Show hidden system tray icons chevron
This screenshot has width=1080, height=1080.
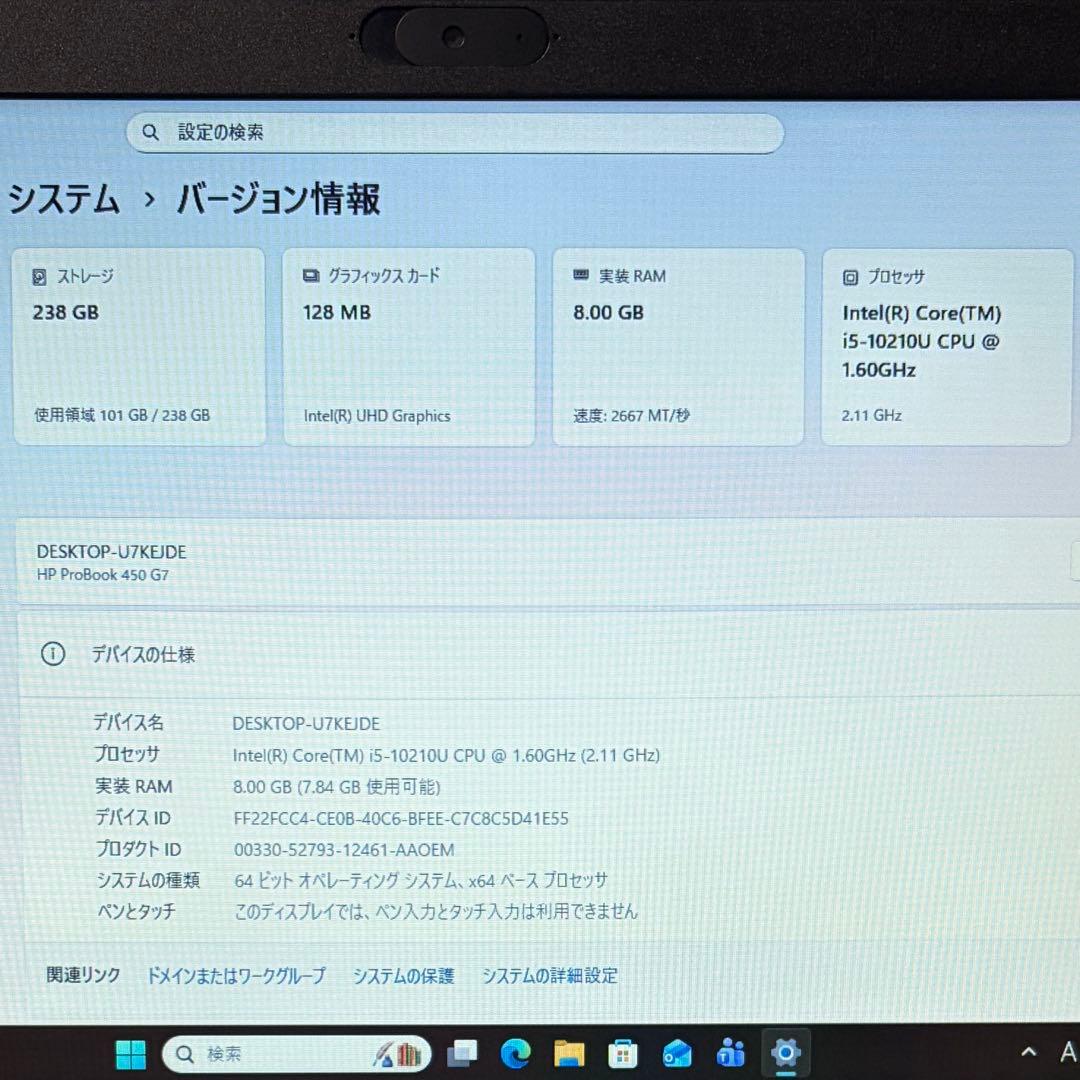1028,1052
